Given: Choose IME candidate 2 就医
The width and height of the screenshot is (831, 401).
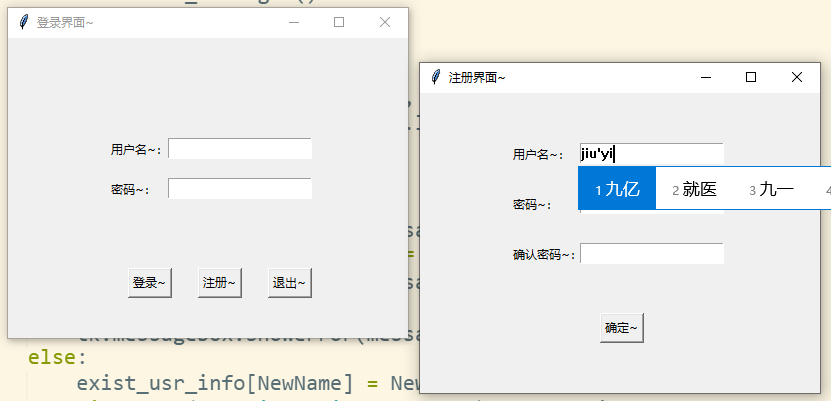Looking at the screenshot, I should coord(694,189).
